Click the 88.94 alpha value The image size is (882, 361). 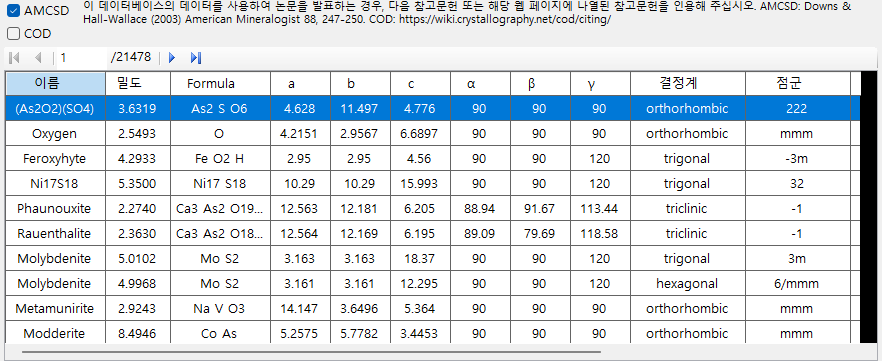[480, 209]
